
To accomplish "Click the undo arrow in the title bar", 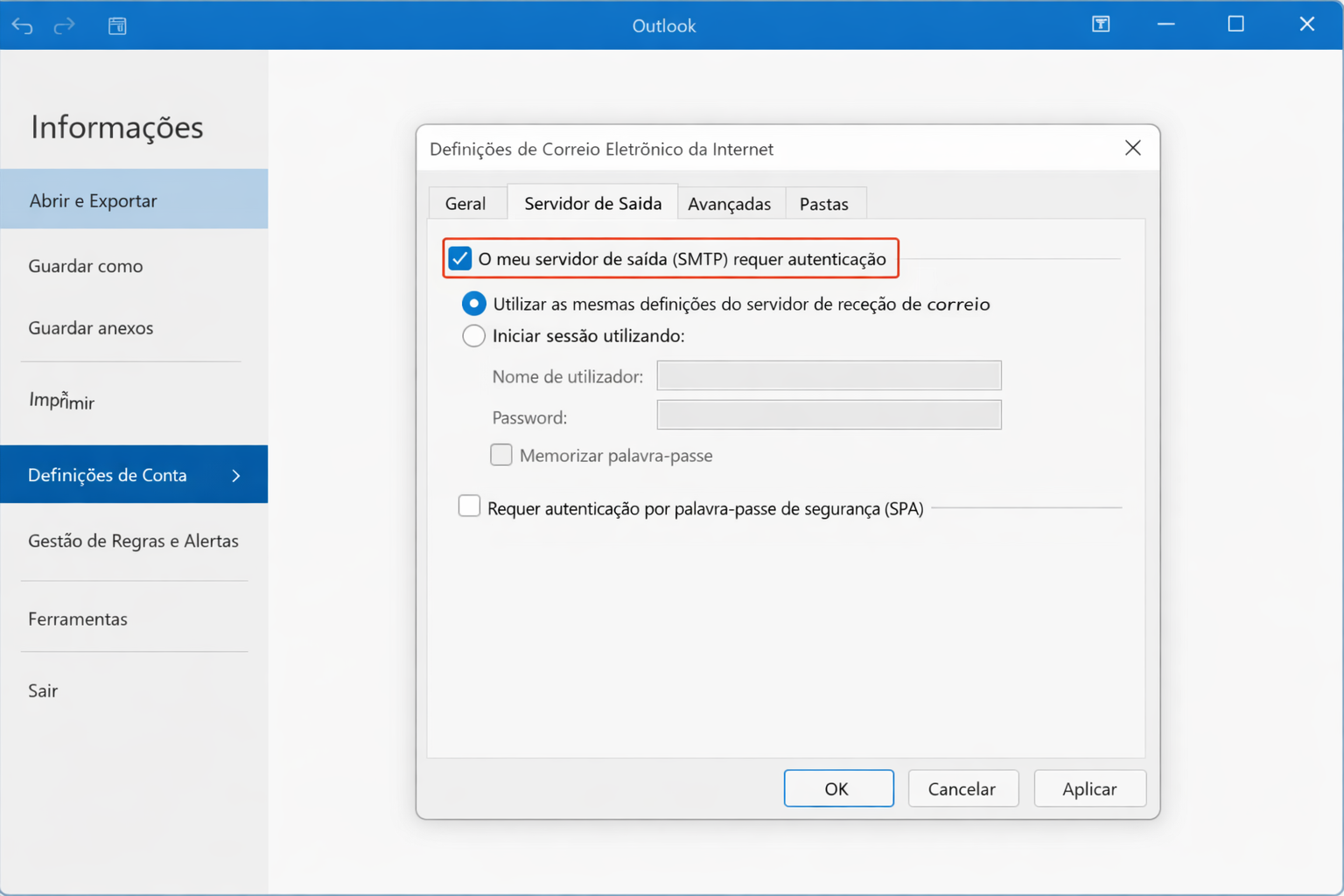I will pyautogui.click(x=23, y=26).
